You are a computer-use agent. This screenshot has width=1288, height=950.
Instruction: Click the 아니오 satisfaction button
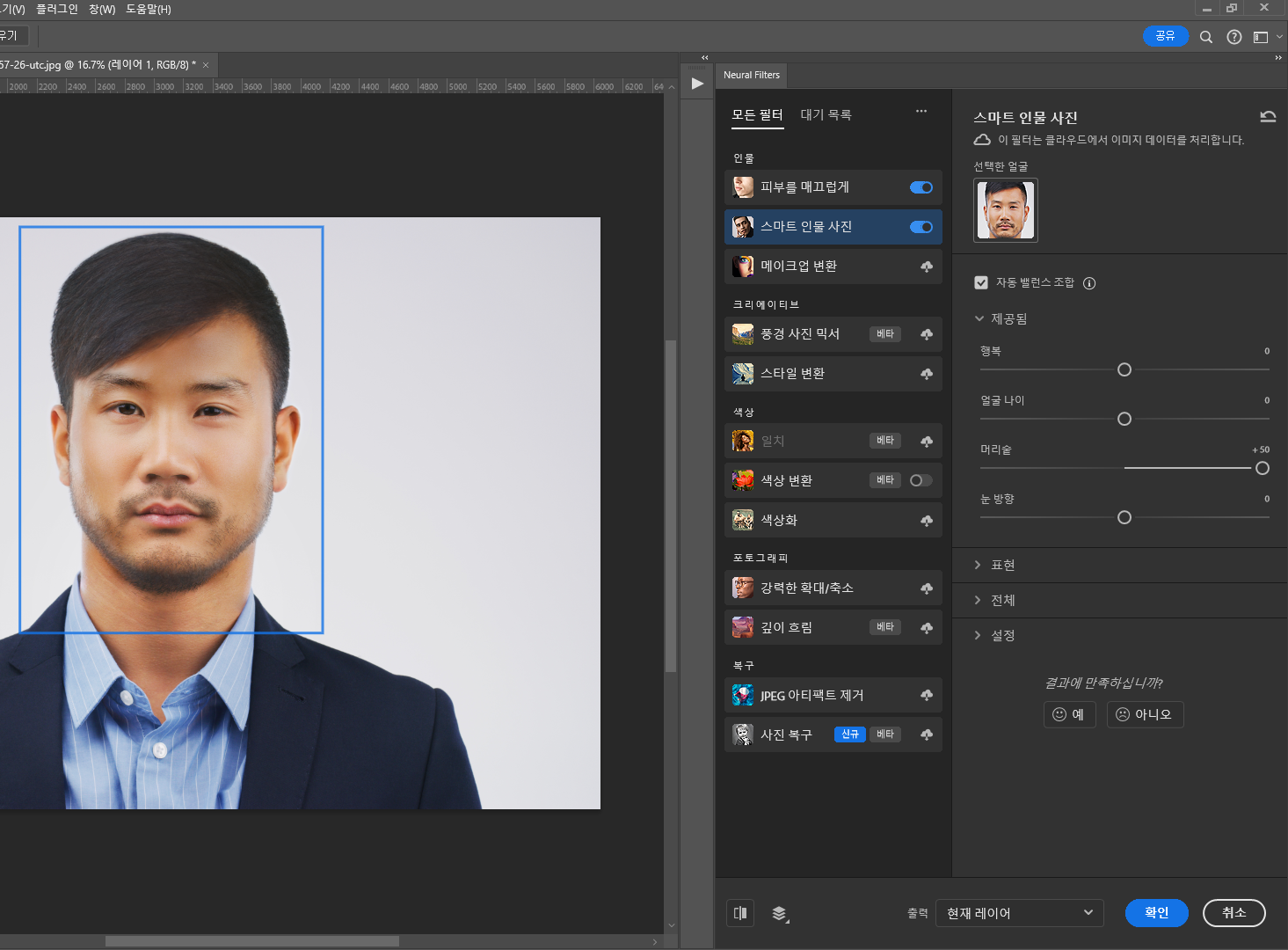click(x=1145, y=714)
